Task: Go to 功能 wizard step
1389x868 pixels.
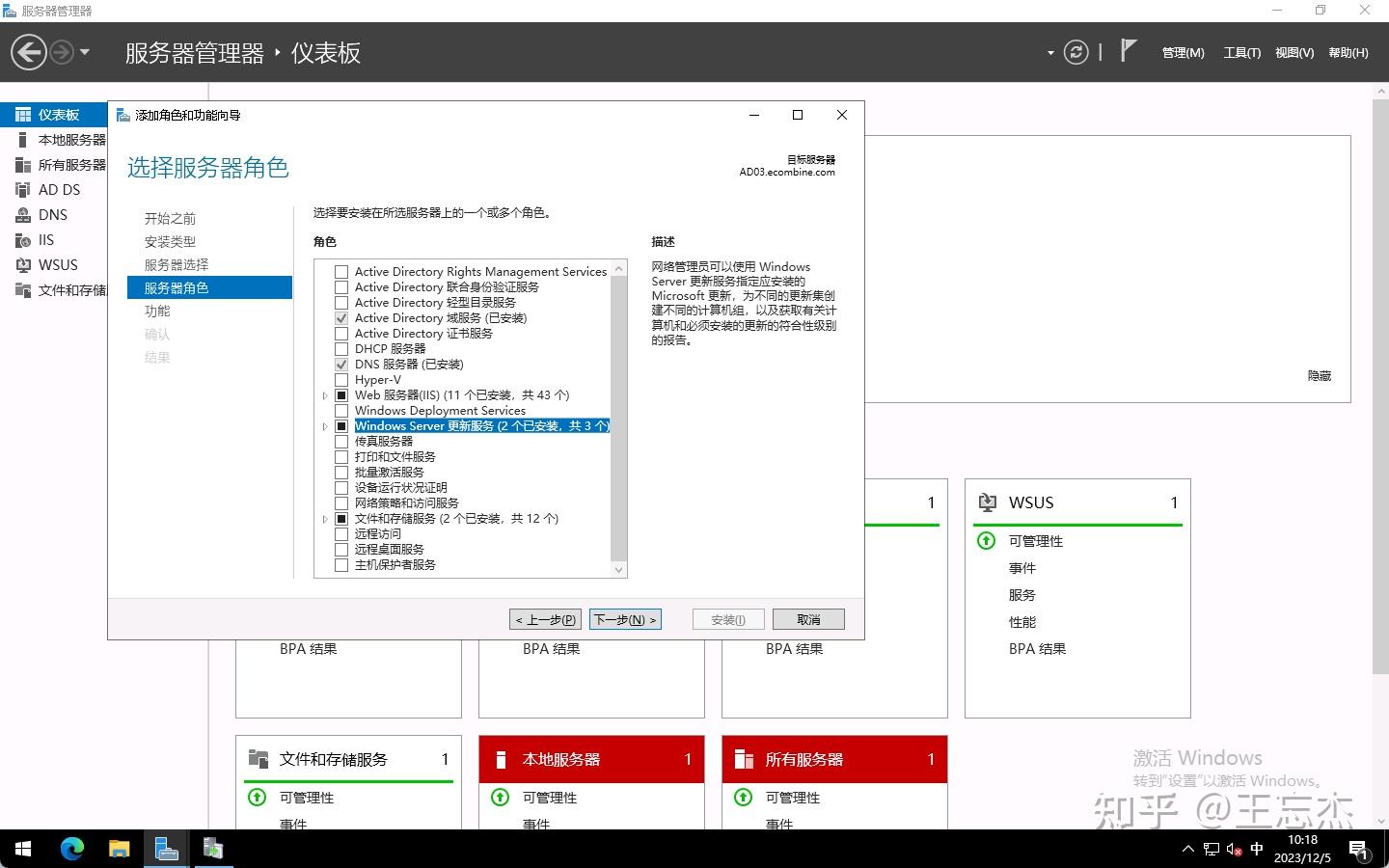Action: click(x=157, y=312)
